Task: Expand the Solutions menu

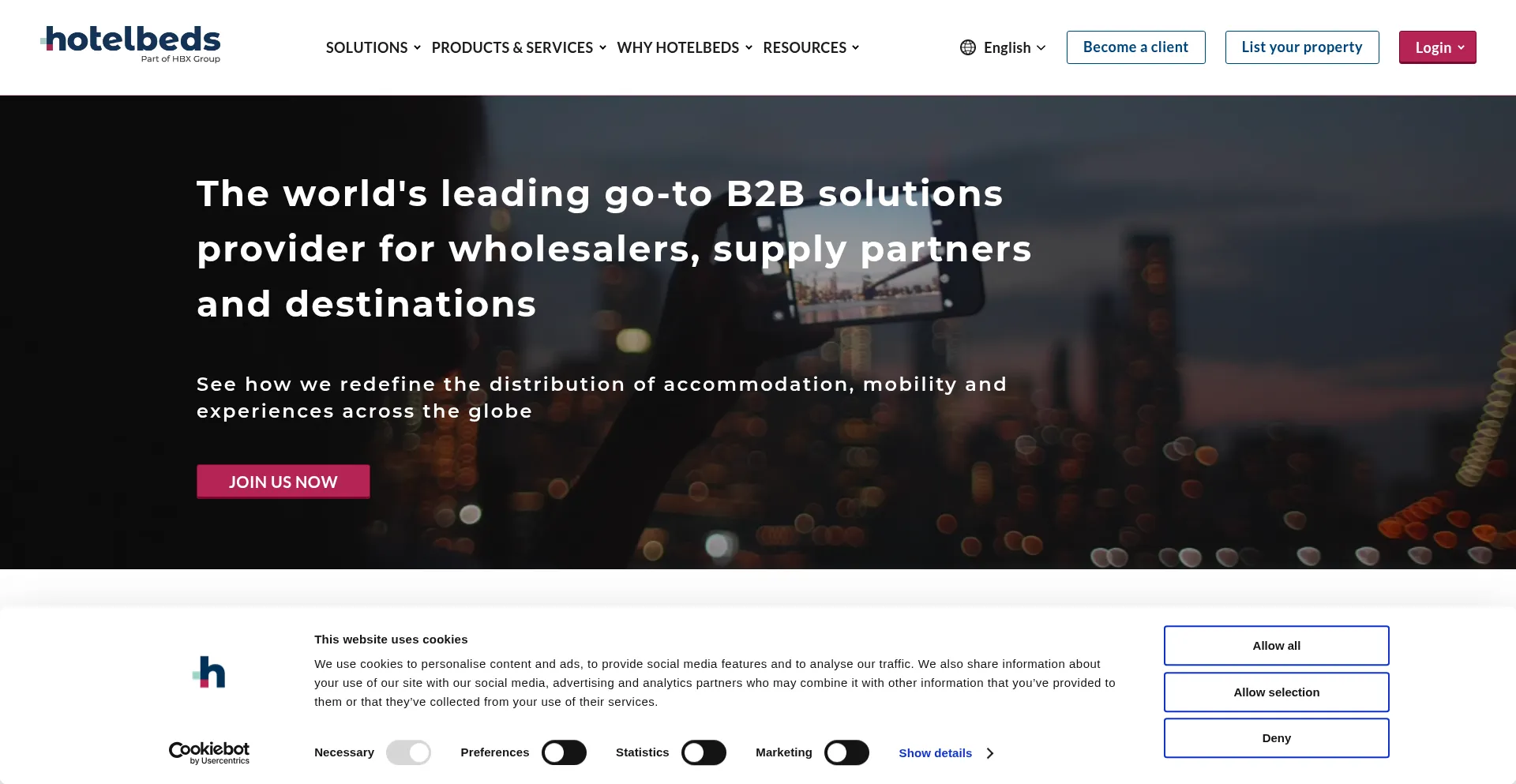Action: click(x=373, y=47)
